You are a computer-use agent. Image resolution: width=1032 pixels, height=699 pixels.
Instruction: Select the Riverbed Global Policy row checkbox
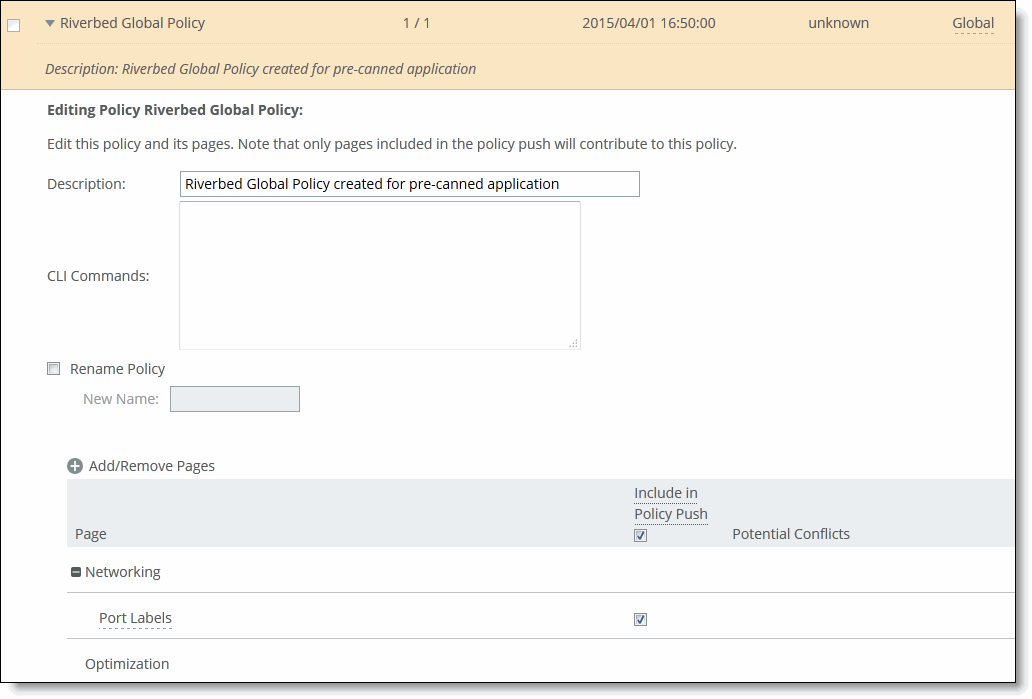click(x=14, y=26)
